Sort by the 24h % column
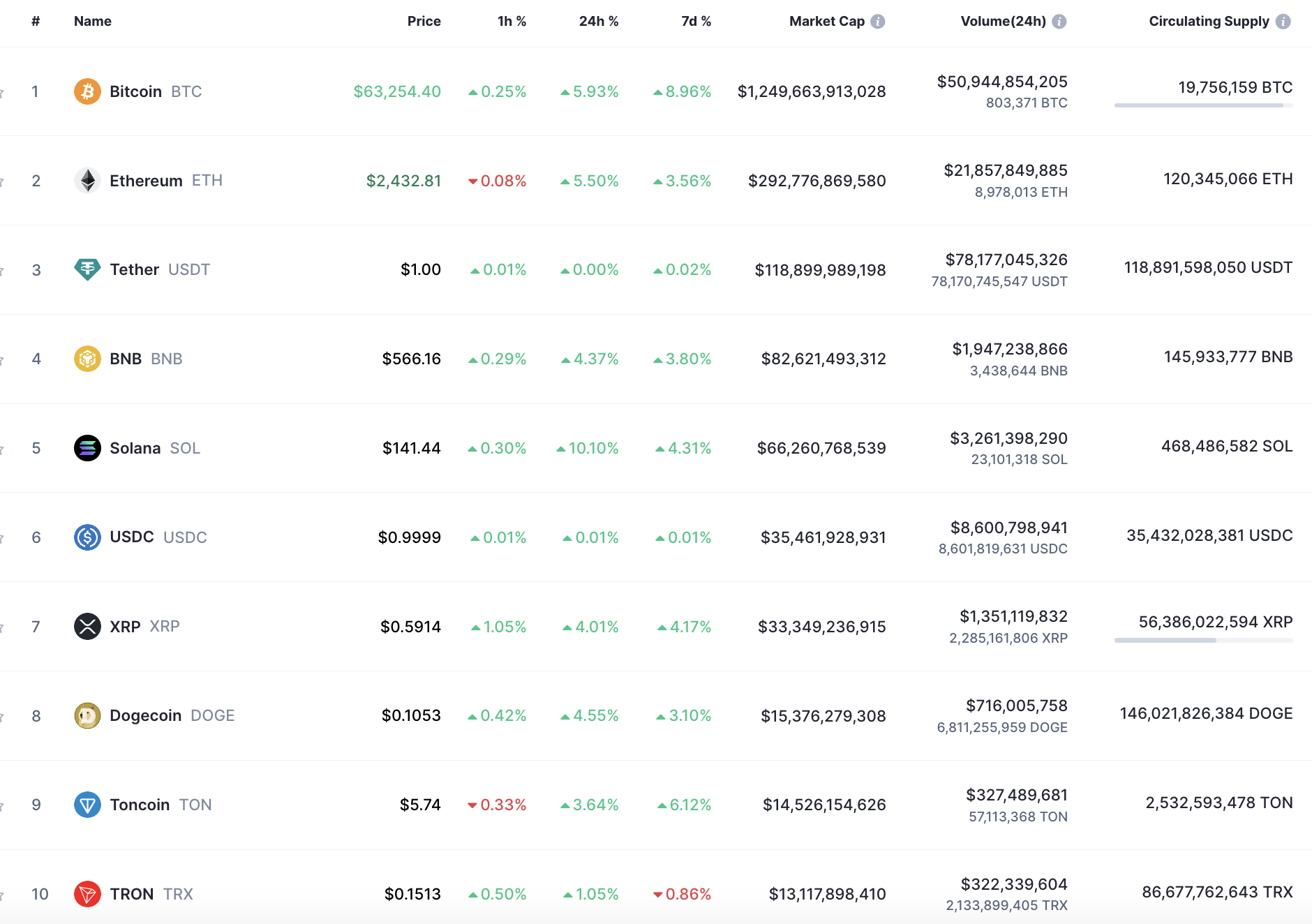 (x=599, y=22)
